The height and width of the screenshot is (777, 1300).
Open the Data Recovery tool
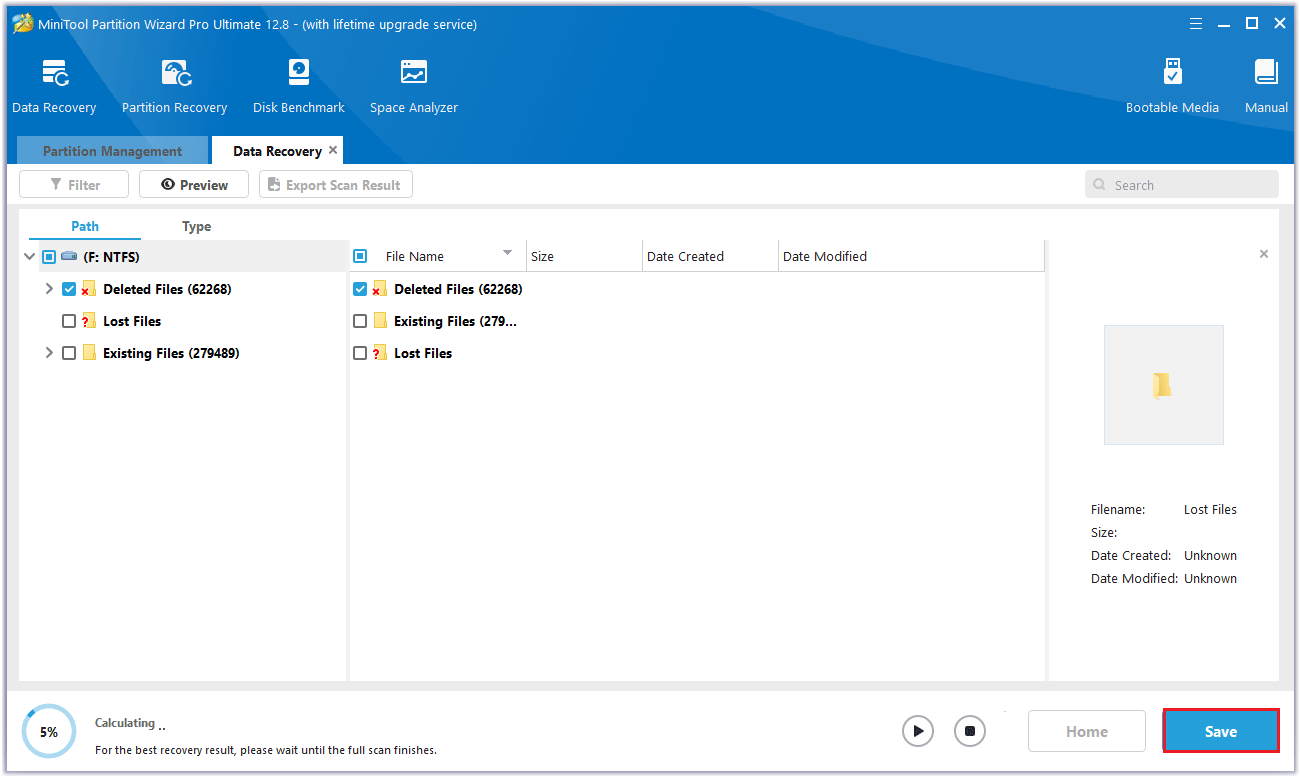coord(54,87)
